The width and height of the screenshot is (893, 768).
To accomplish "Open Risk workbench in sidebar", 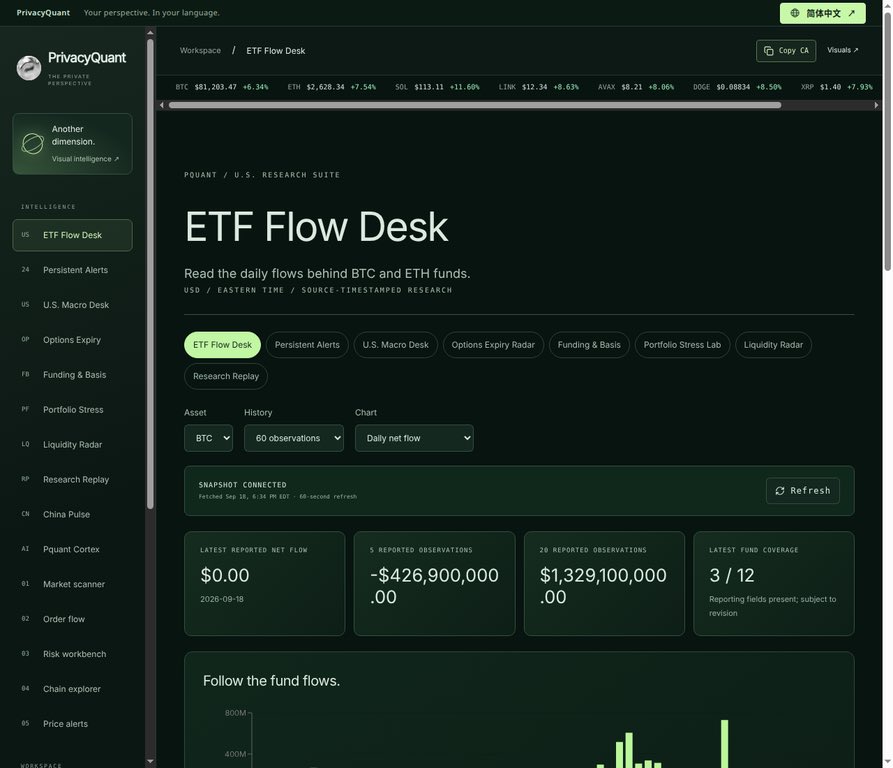I will tap(72, 654).
